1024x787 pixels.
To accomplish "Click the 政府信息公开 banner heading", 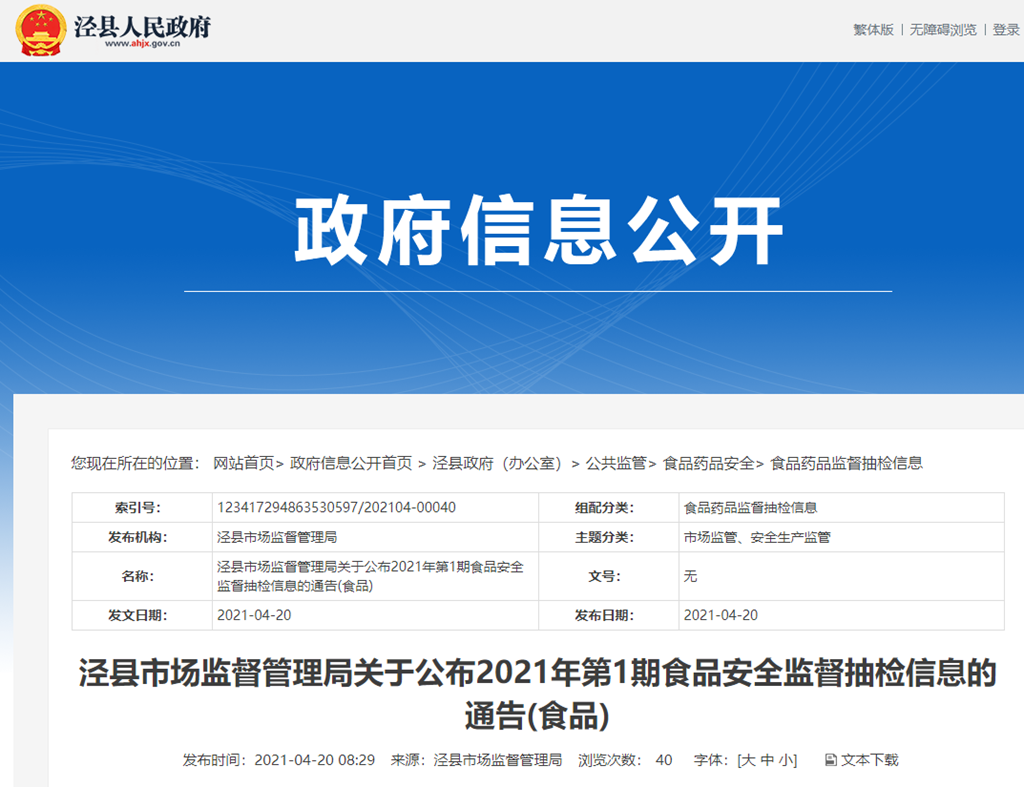I will (x=538, y=233).
